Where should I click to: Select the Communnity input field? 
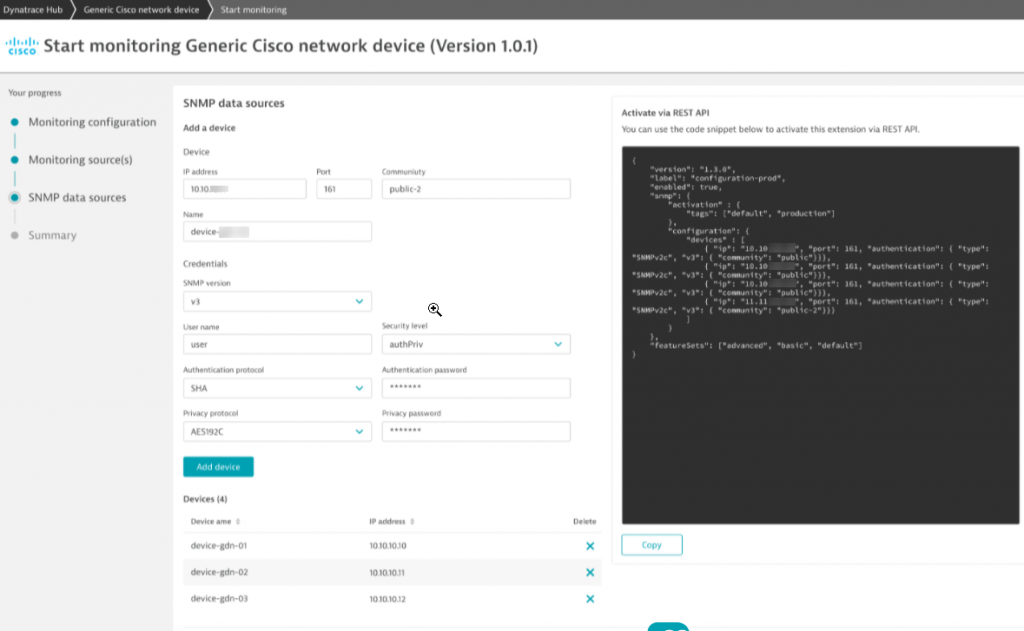(476, 188)
